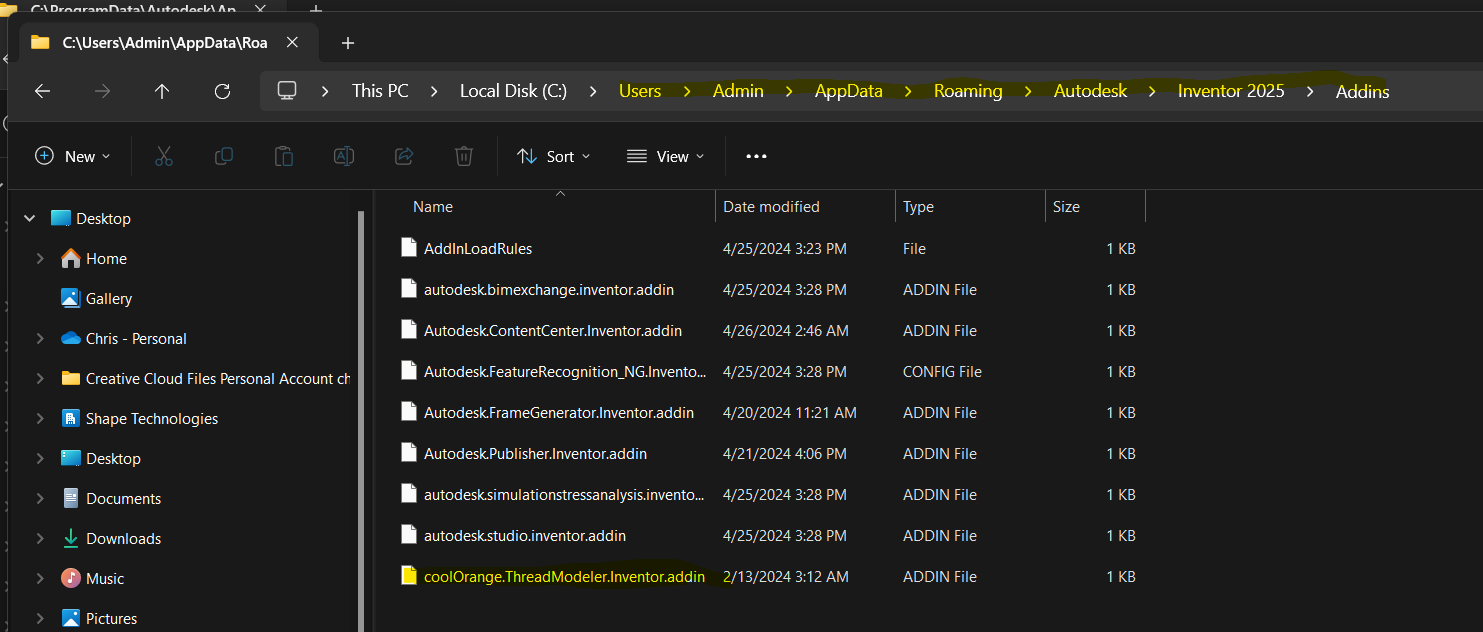Open the New item menu
Image resolution: width=1483 pixels, height=632 pixels.
pos(72,156)
